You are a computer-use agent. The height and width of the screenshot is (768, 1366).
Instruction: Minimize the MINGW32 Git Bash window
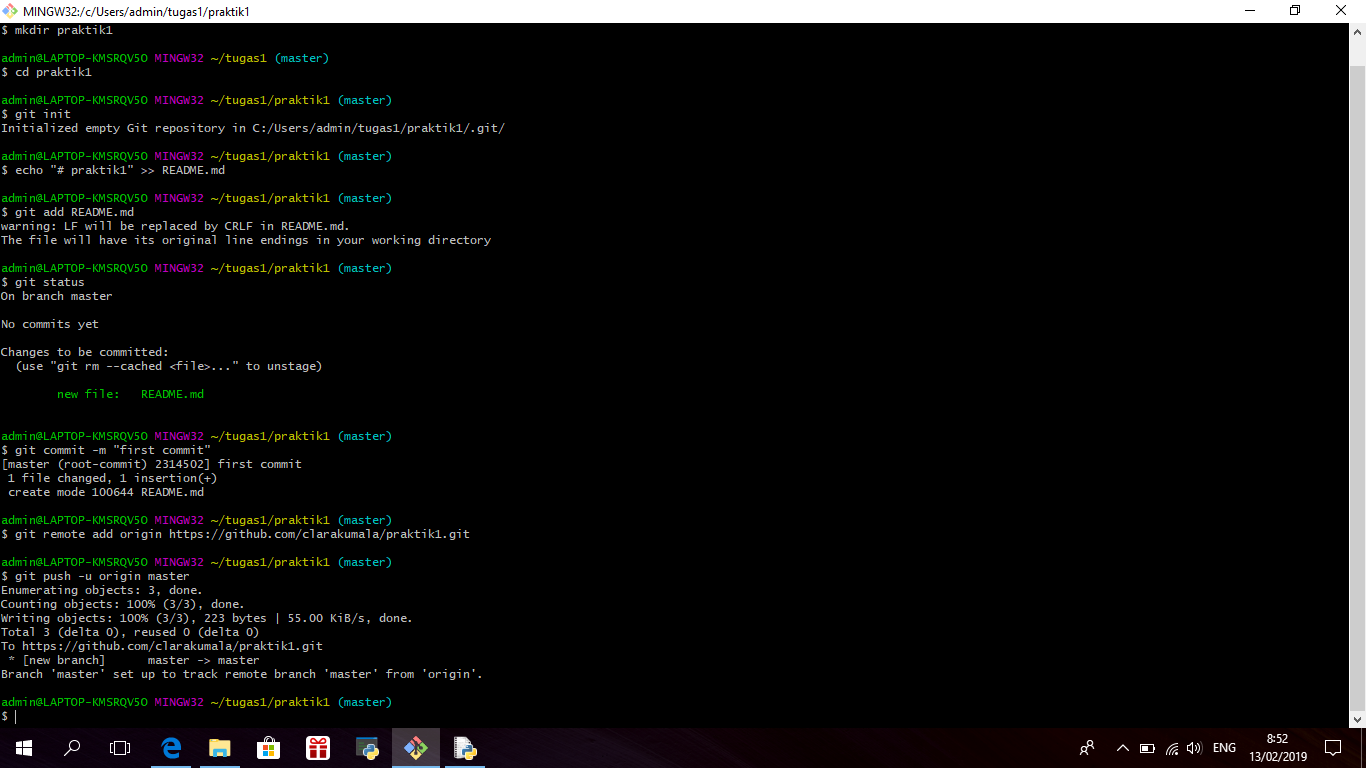[x=1250, y=11]
